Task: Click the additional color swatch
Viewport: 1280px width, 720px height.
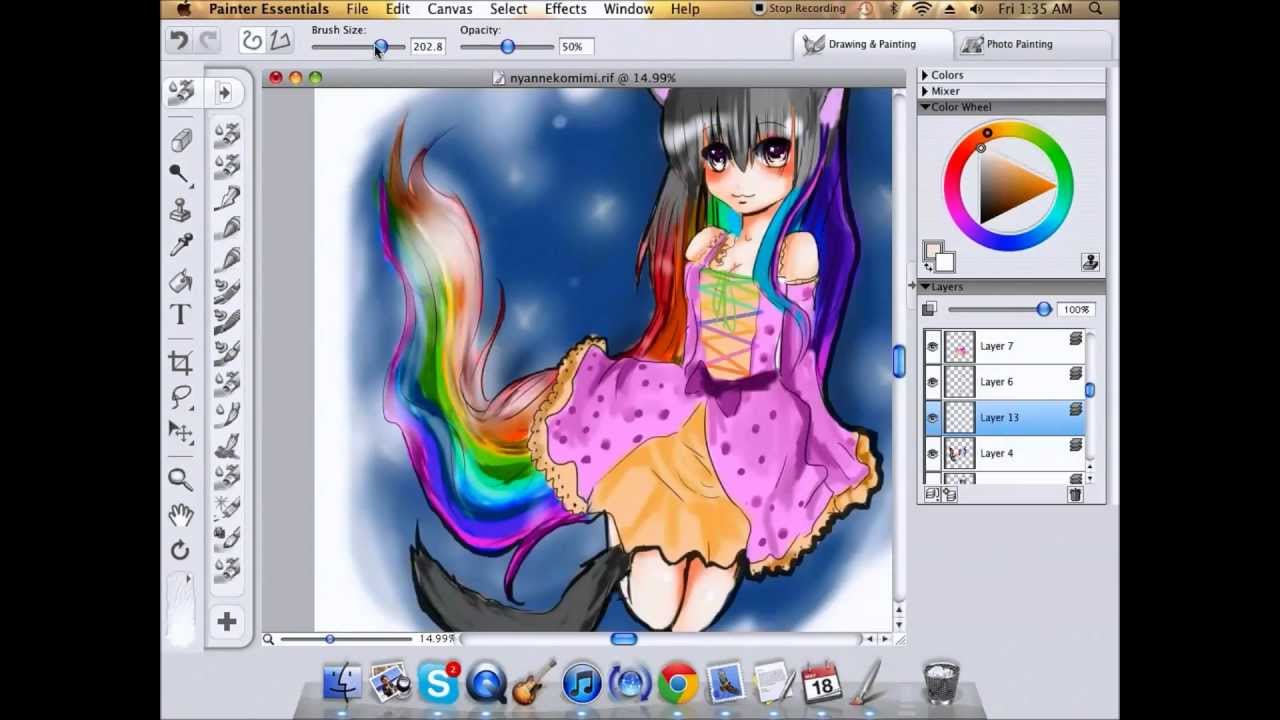Action: 945,263
